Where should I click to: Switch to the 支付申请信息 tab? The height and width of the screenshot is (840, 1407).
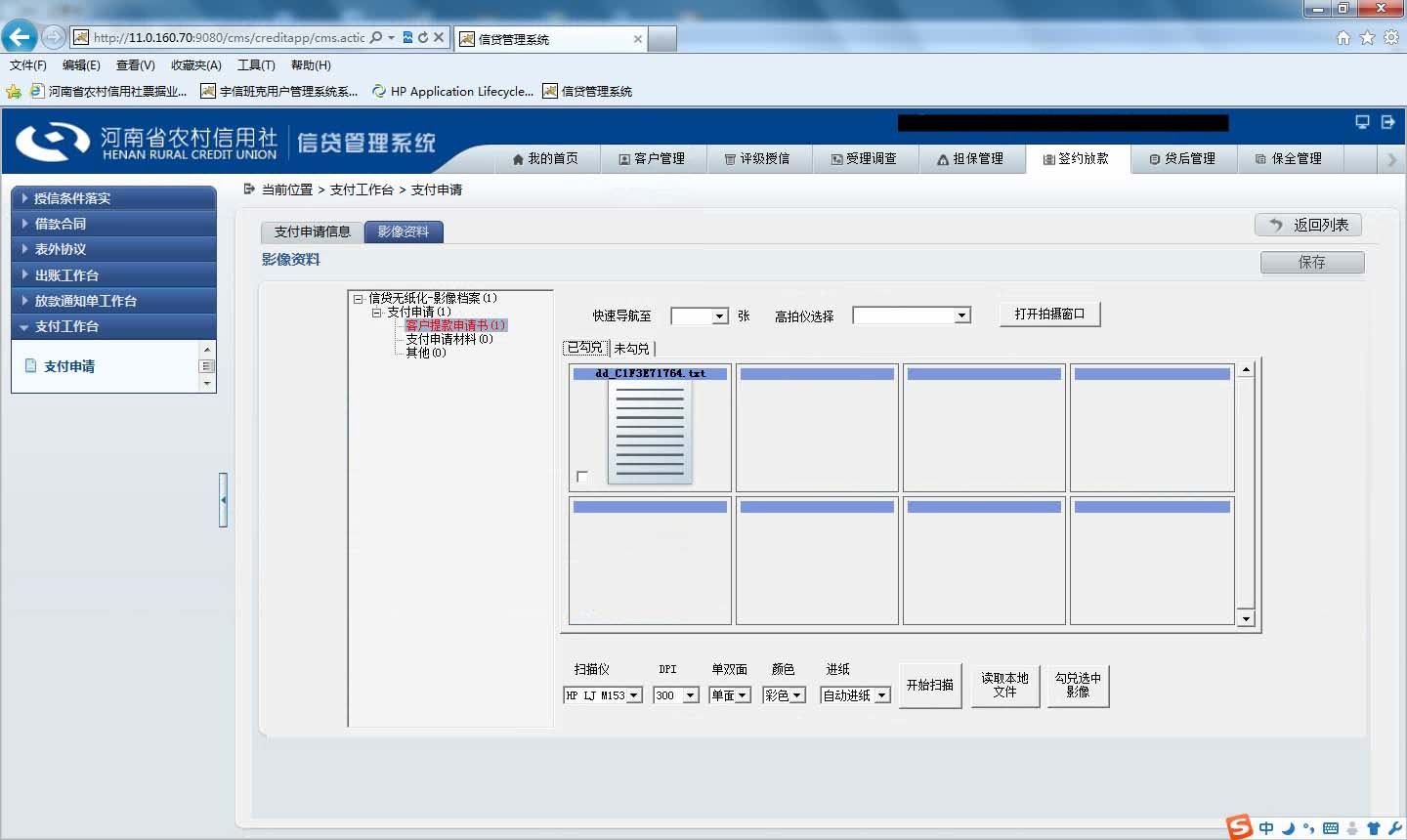click(x=313, y=231)
